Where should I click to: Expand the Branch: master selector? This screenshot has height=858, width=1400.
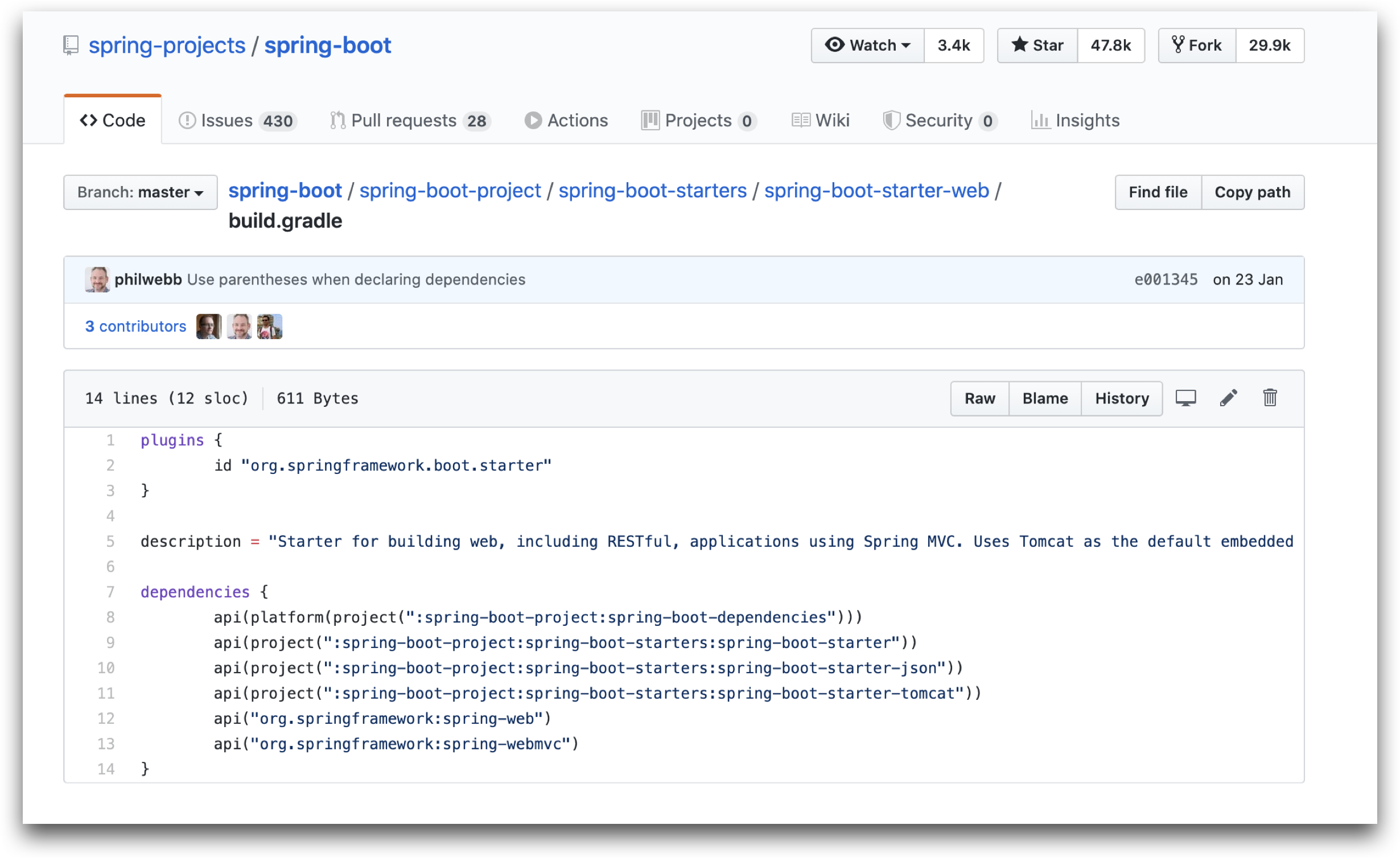pyautogui.click(x=141, y=192)
